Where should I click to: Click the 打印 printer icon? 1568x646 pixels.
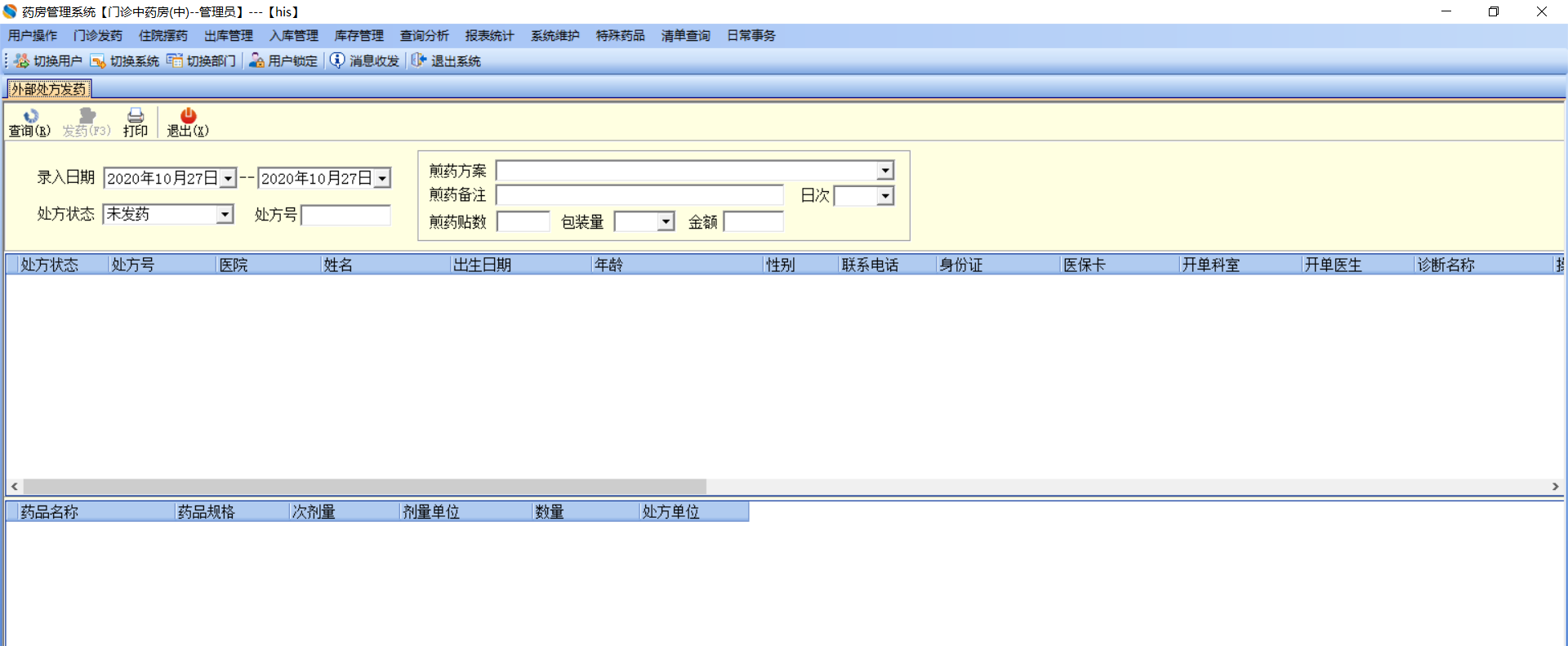tap(136, 116)
